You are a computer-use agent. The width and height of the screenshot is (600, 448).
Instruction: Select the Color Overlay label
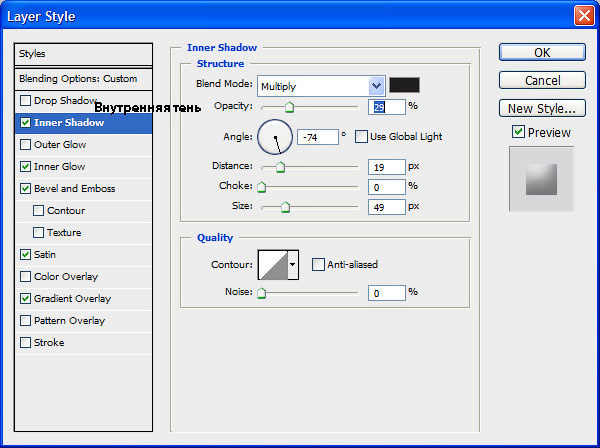(x=66, y=277)
